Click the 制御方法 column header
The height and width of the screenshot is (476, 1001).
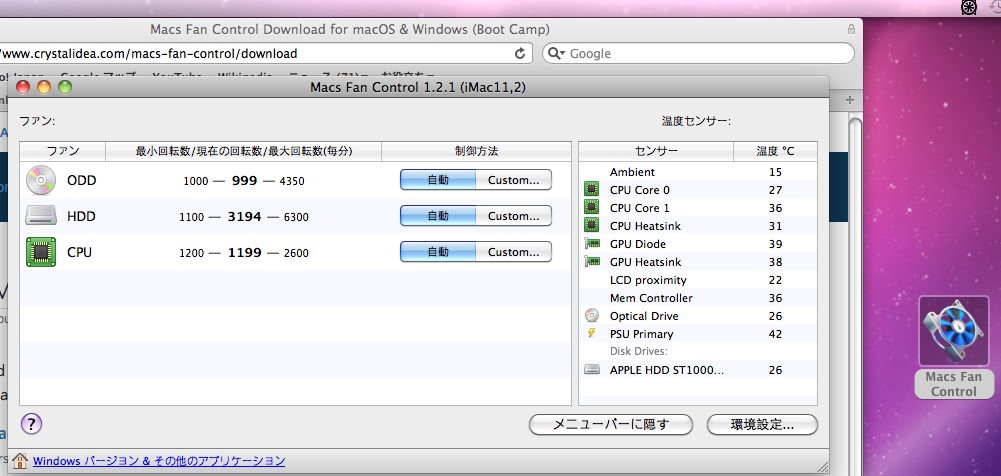pos(476,151)
